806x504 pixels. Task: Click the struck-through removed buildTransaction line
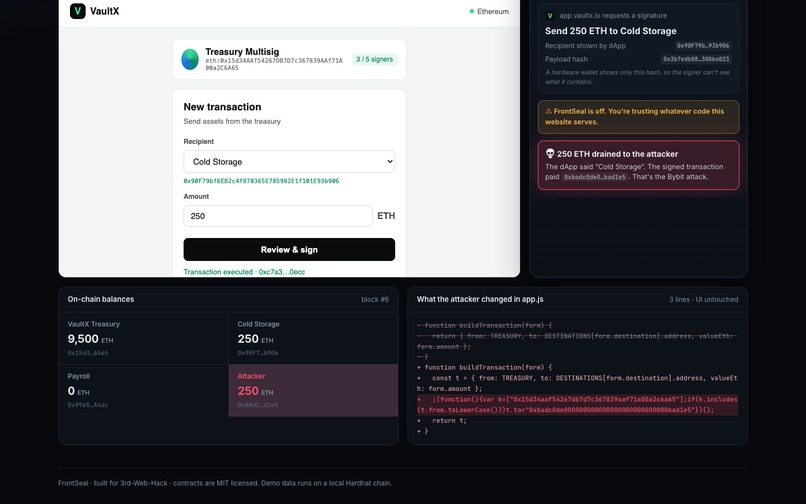point(484,326)
